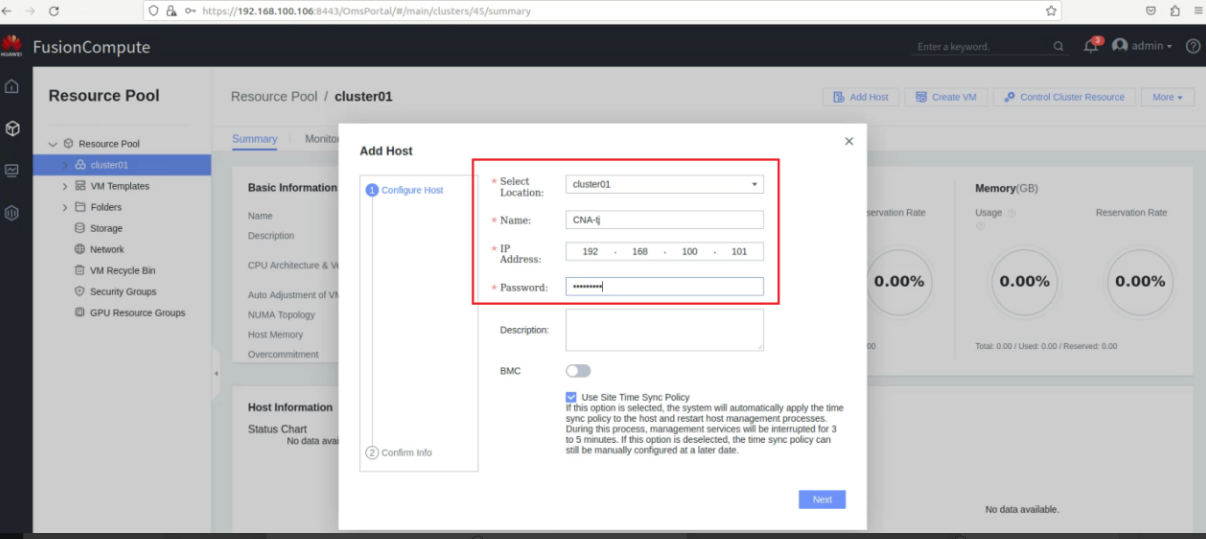Viewport: 1206px width, 539px height.
Task: Click the last IP octet field 101
Action: click(x=739, y=252)
